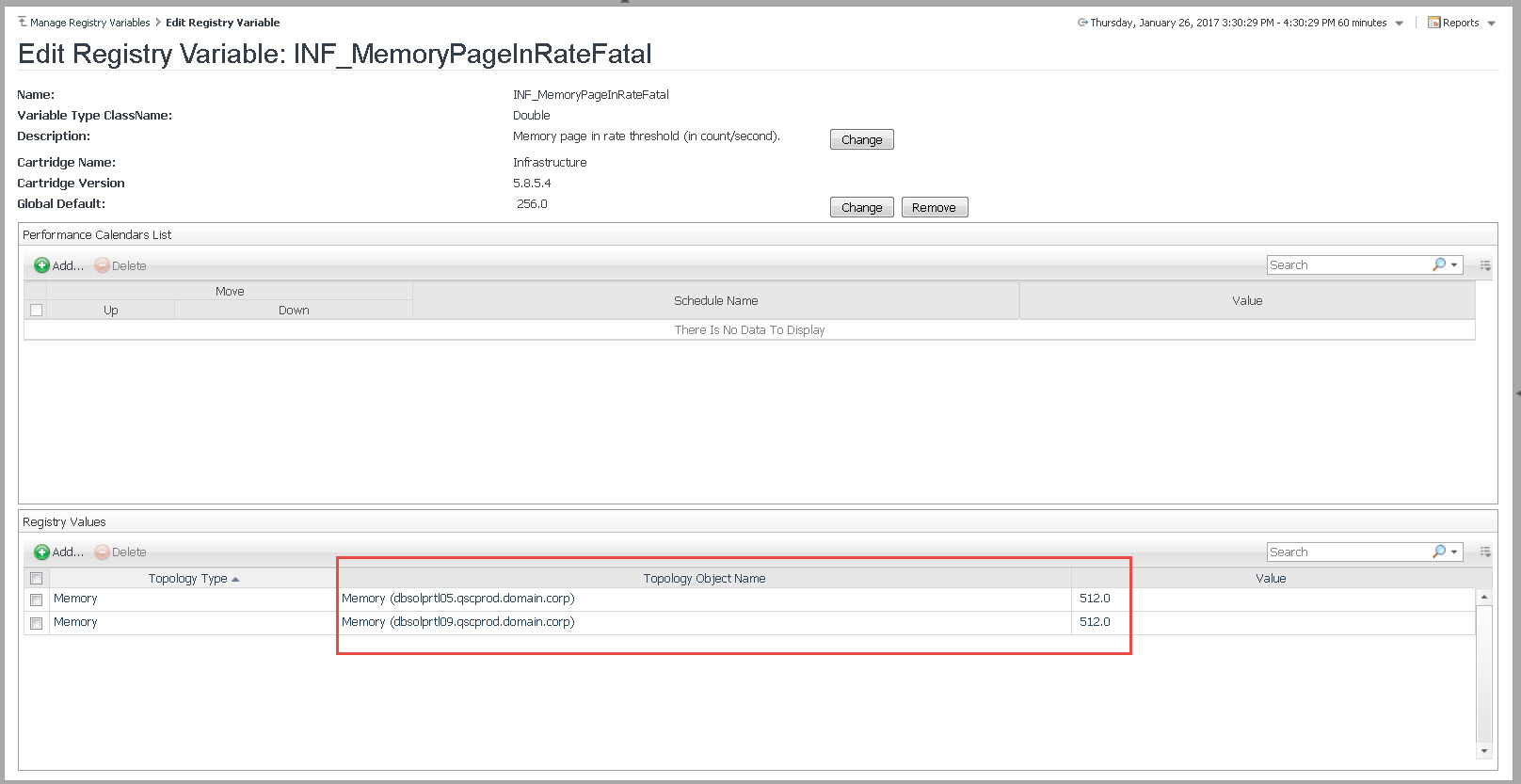Open the Registry Values table customizer icon
Image resolution: width=1521 pixels, height=784 pixels.
pyautogui.click(x=1485, y=552)
